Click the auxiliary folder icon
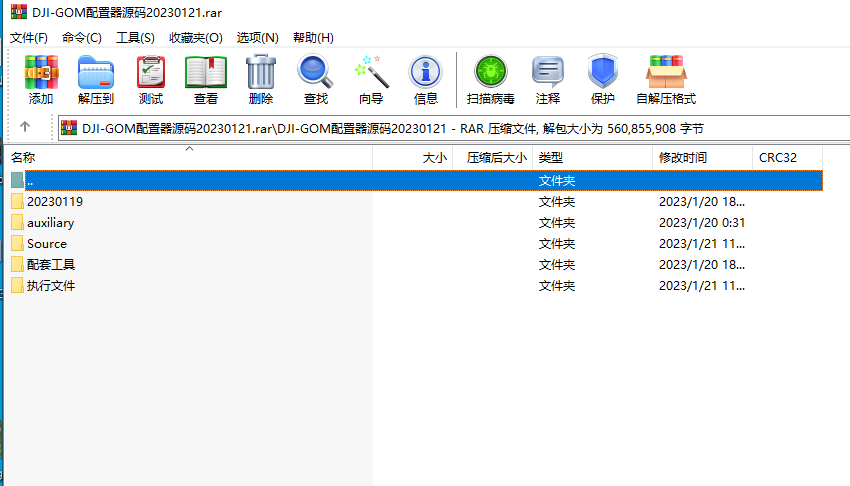The width and height of the screenshot is (850, 486). 17,223
